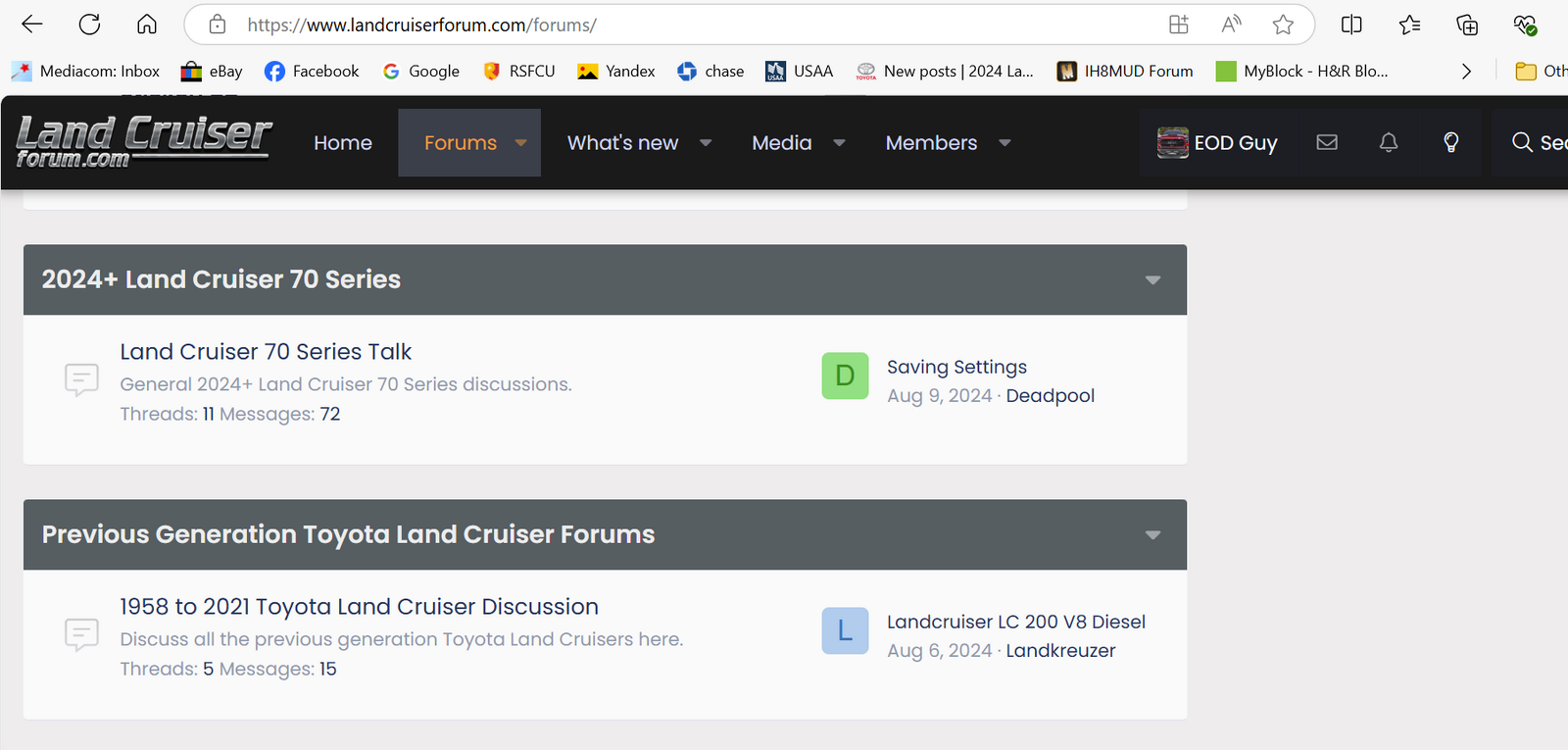The height and width of the screenshot is (750, 1568).
Task: Activate the Read Aloud icon
Action: coord(1231,25)
